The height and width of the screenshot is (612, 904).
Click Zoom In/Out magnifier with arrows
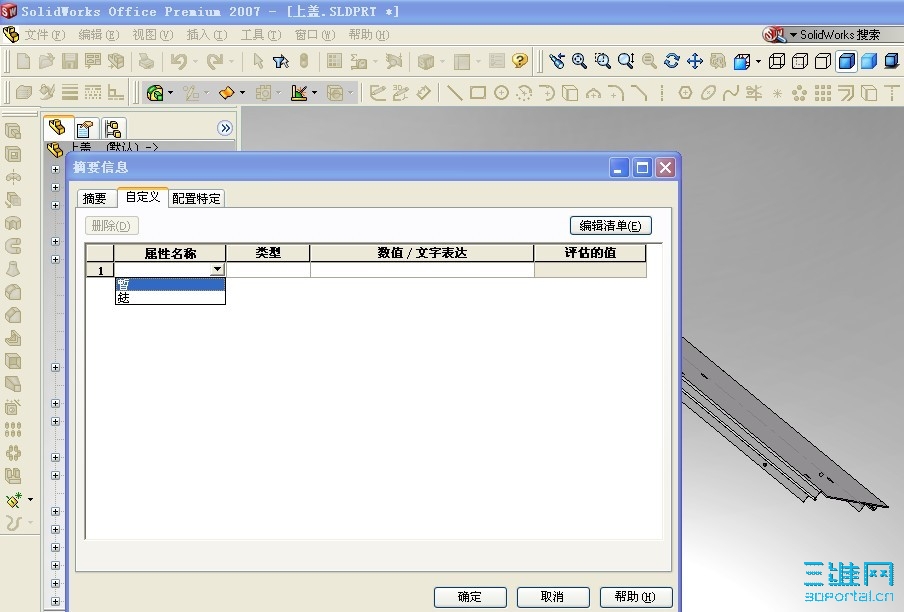626,61
